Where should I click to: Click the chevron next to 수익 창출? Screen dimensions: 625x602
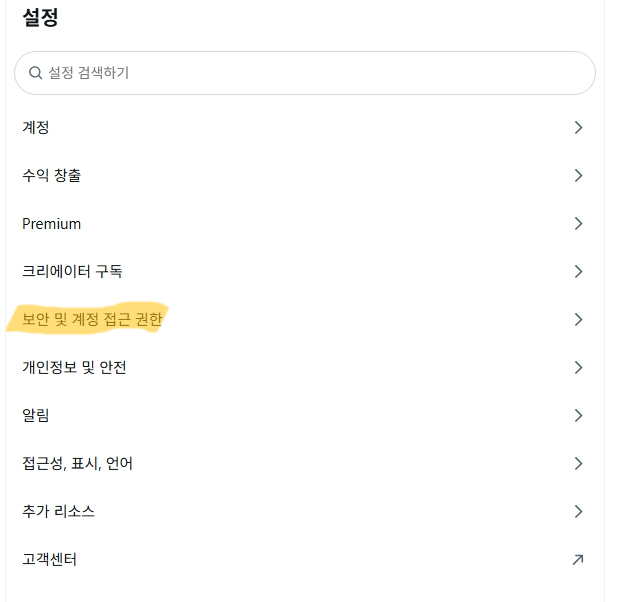point(578,176)
